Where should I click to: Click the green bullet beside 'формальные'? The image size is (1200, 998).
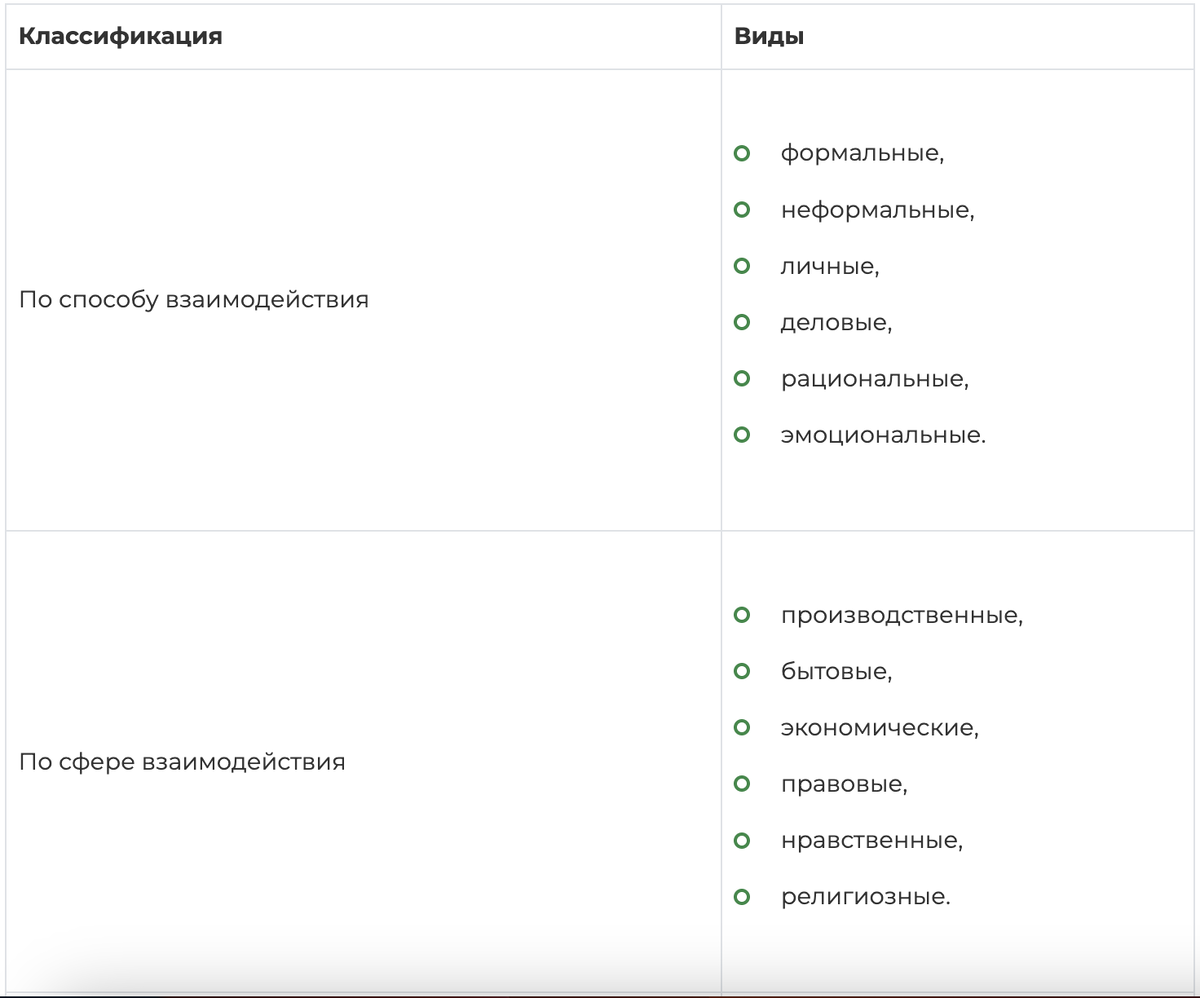click(741, 154)
